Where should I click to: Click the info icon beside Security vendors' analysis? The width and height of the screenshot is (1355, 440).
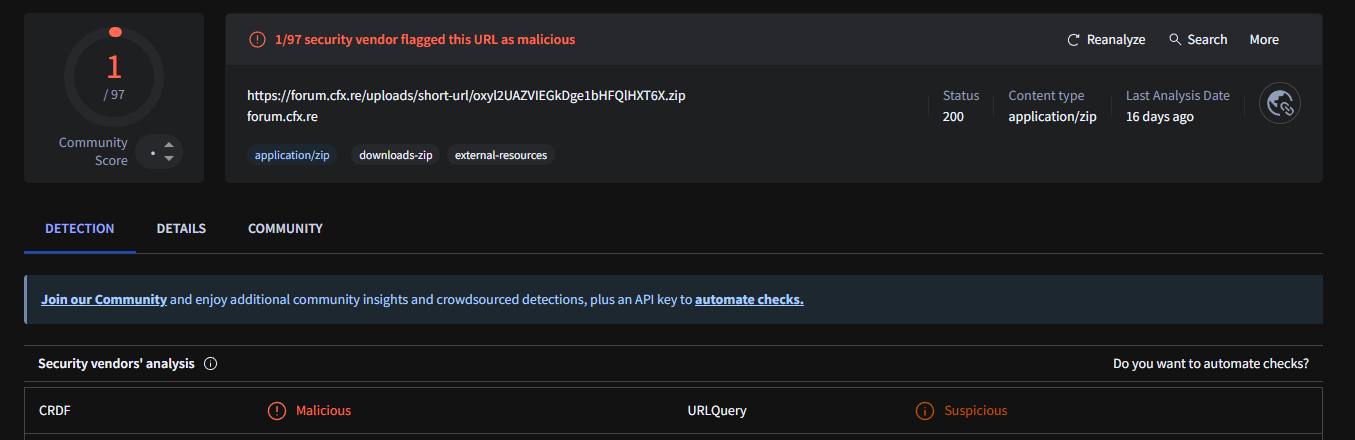pos(210,364)
